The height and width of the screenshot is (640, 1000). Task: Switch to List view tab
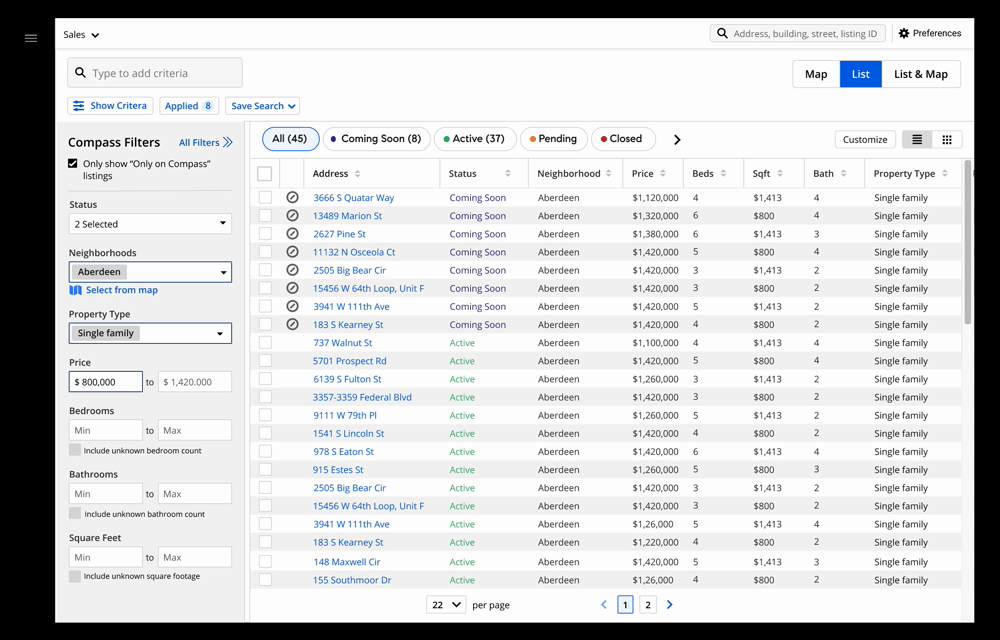(861, 74)
